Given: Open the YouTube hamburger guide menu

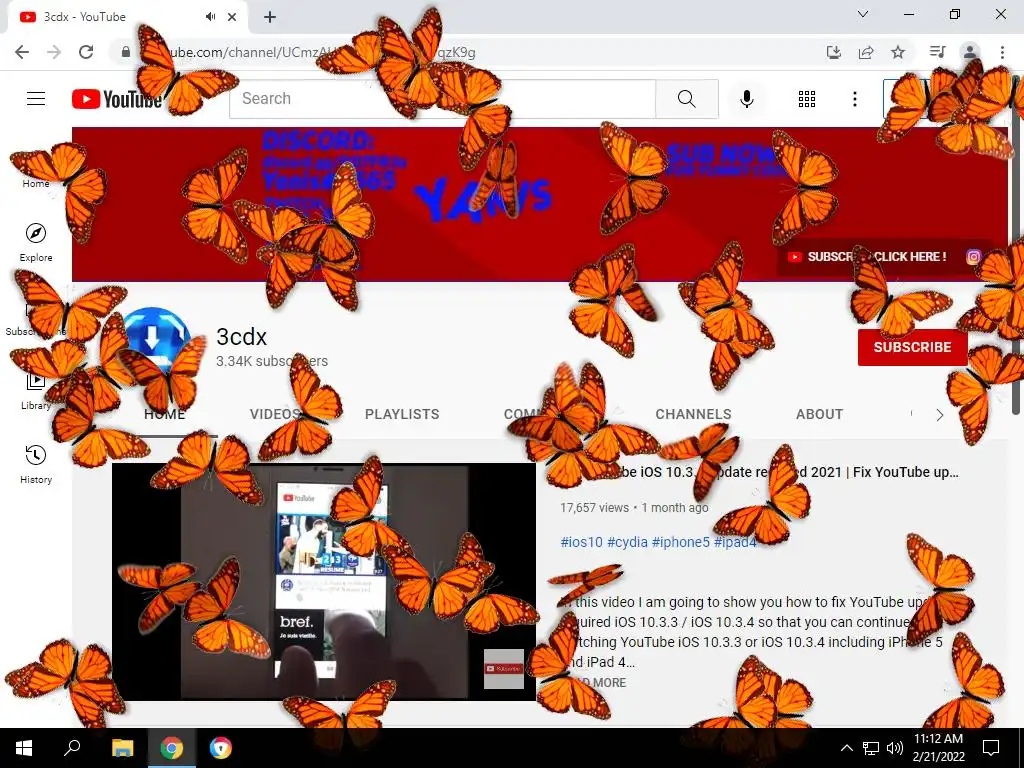Looking at the screenshot, I should [36, 99].
